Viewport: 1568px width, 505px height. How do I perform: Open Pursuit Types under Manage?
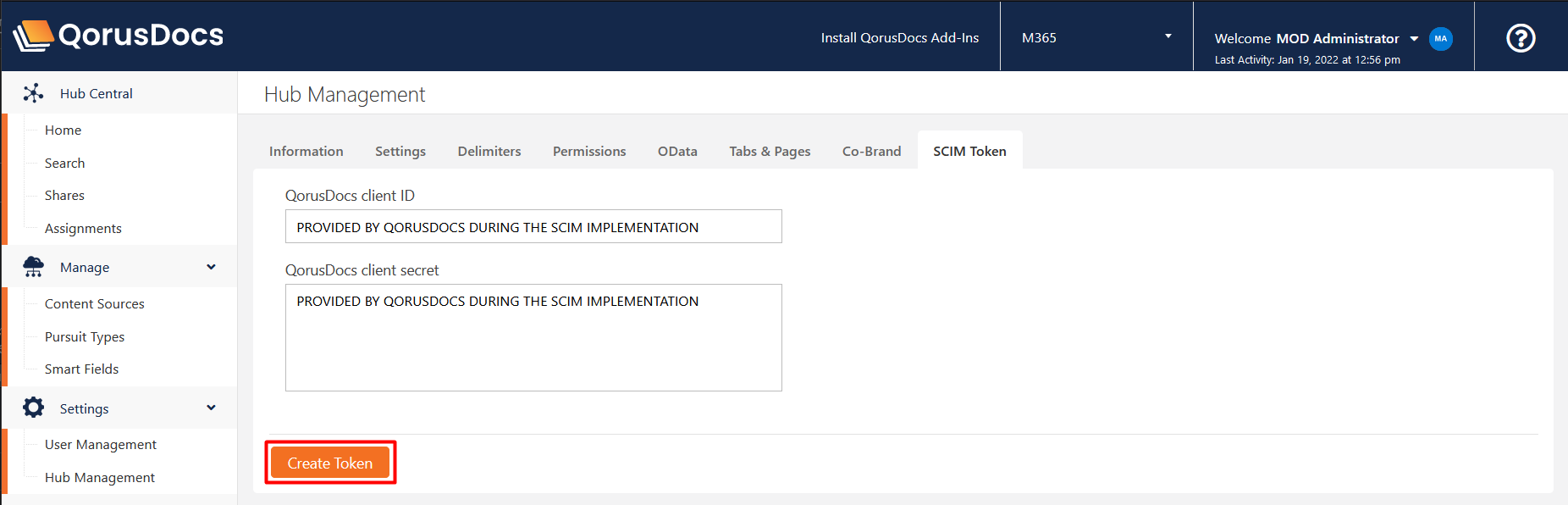(x=85, y=336)
